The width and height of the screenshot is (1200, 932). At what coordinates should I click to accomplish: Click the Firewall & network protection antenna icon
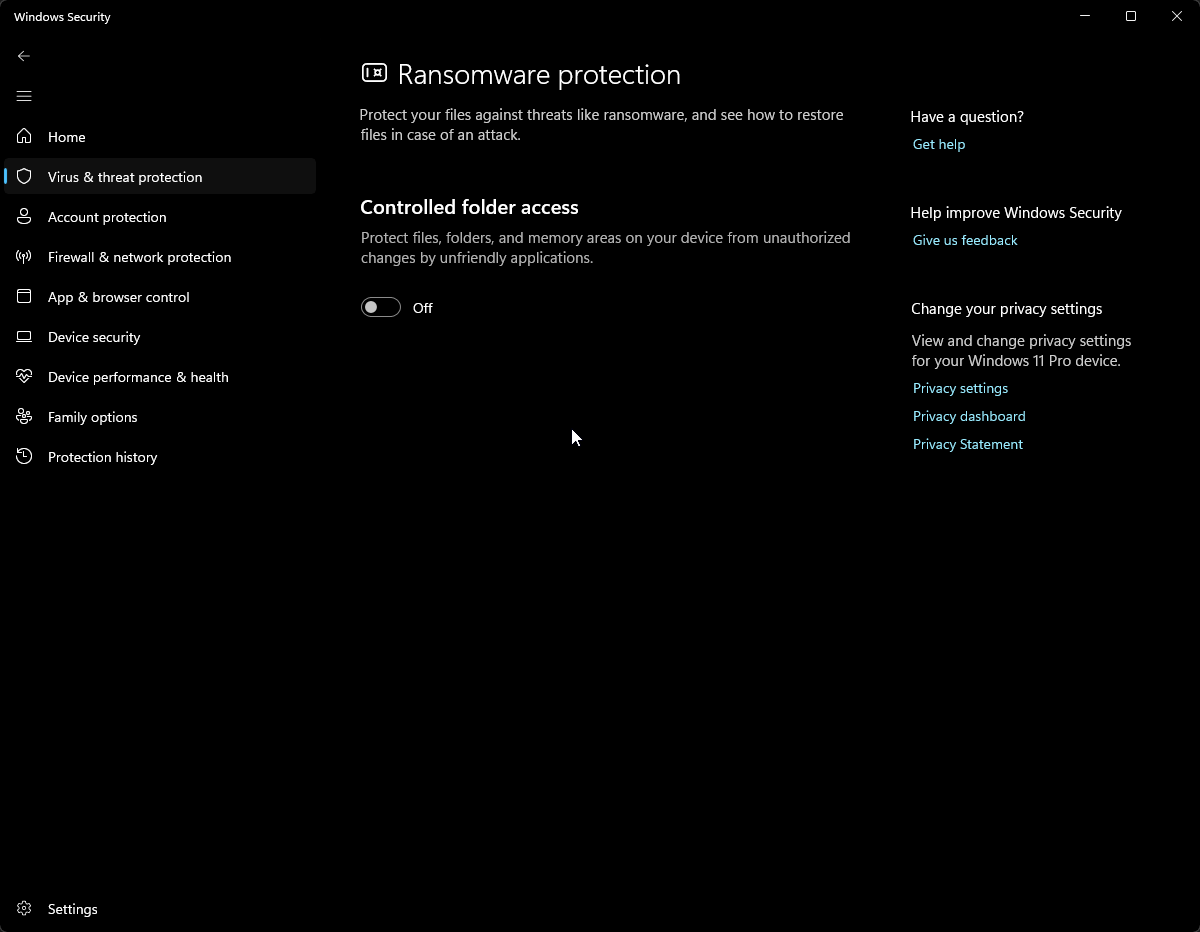tap(24, 257)
